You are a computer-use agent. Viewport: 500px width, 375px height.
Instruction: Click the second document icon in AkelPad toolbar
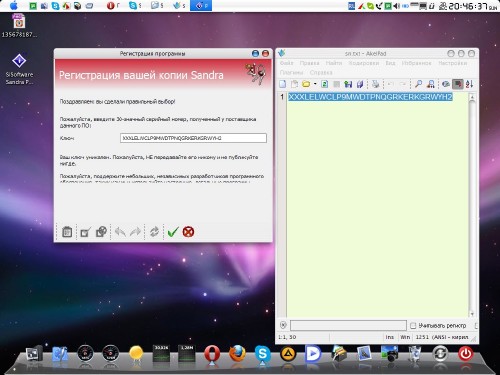(294, 84)
